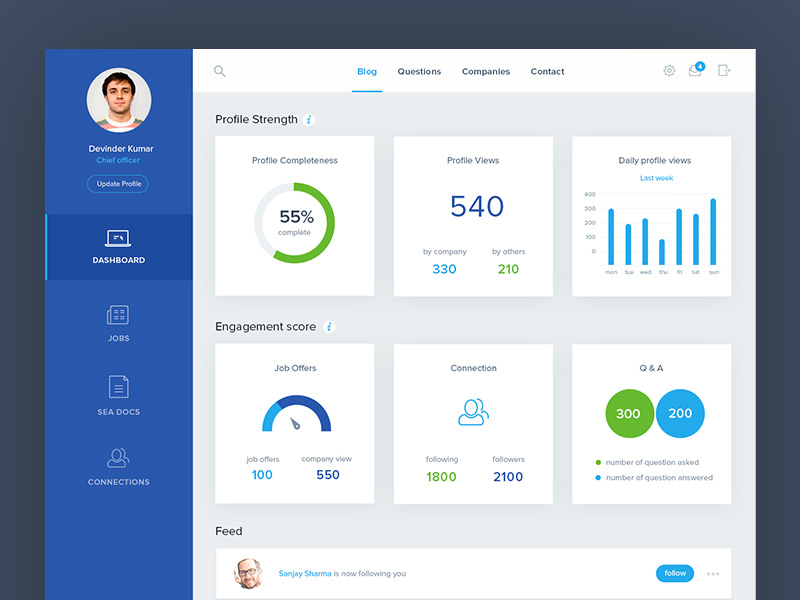
Task: Open Connections people icon in sidebar
Action: coord(118,458)
